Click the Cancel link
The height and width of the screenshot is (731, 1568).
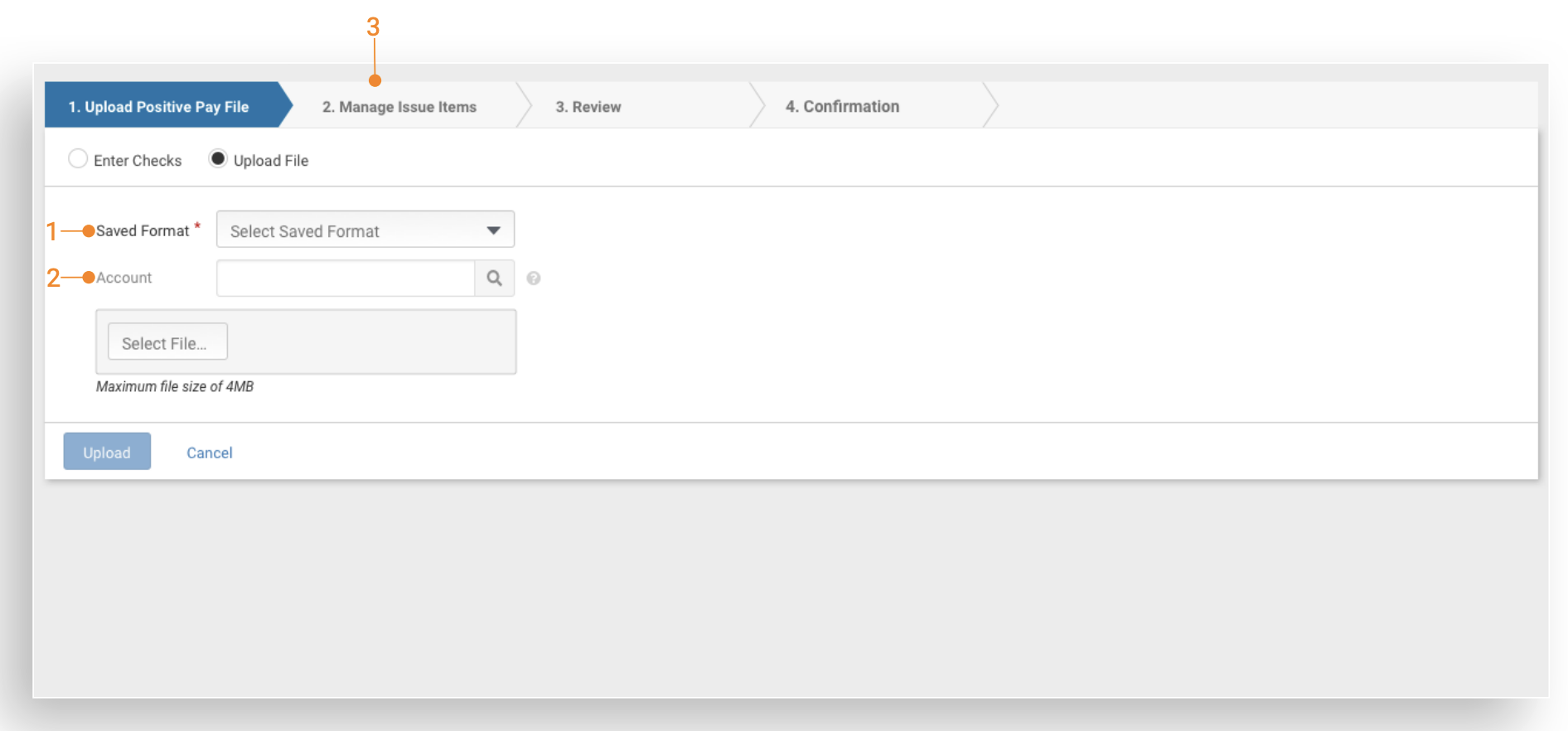[x=209, y=453]
